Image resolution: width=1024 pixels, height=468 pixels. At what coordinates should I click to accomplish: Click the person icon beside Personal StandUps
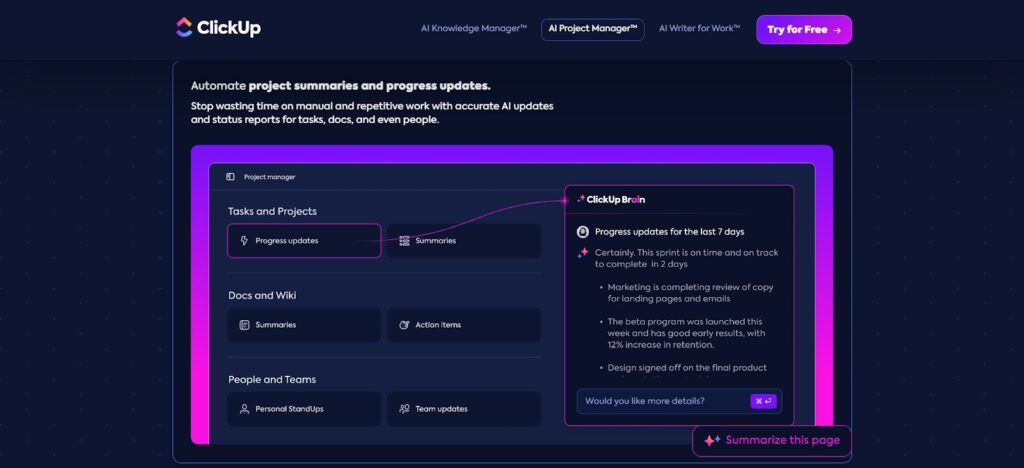(x=244, y=409)
